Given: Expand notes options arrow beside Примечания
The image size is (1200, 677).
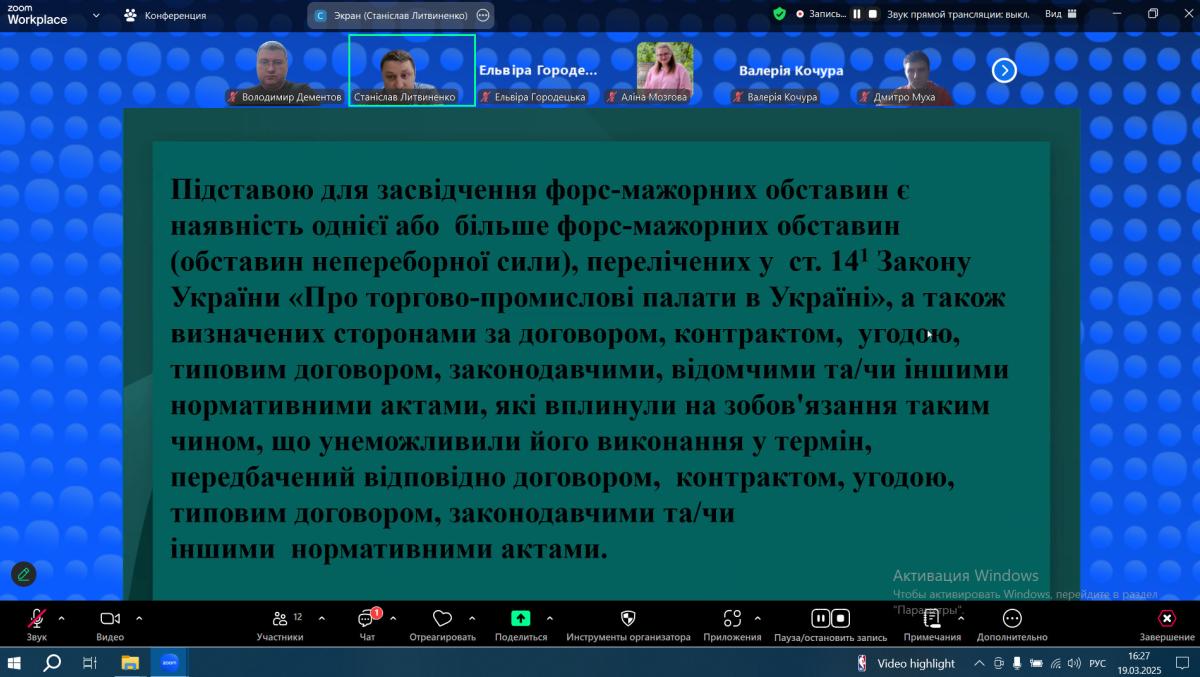Looking at the screenshot, I should click(x=961, y=618).
